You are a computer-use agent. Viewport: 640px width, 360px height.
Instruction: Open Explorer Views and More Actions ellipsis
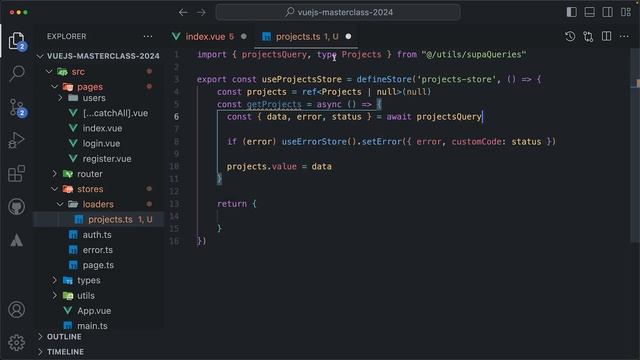click(x=148, y=37)
